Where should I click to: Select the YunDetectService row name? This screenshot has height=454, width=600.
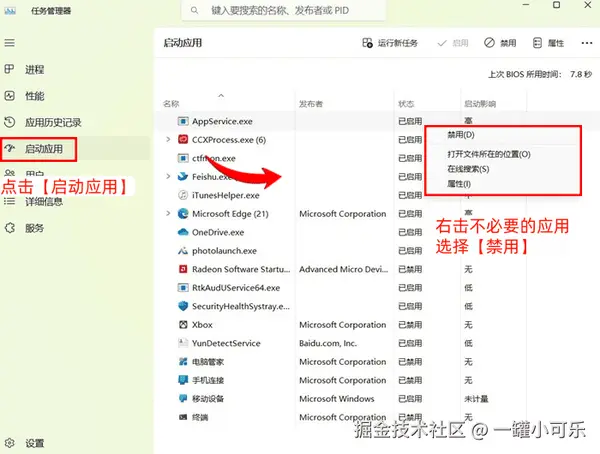tap(226, 343)
